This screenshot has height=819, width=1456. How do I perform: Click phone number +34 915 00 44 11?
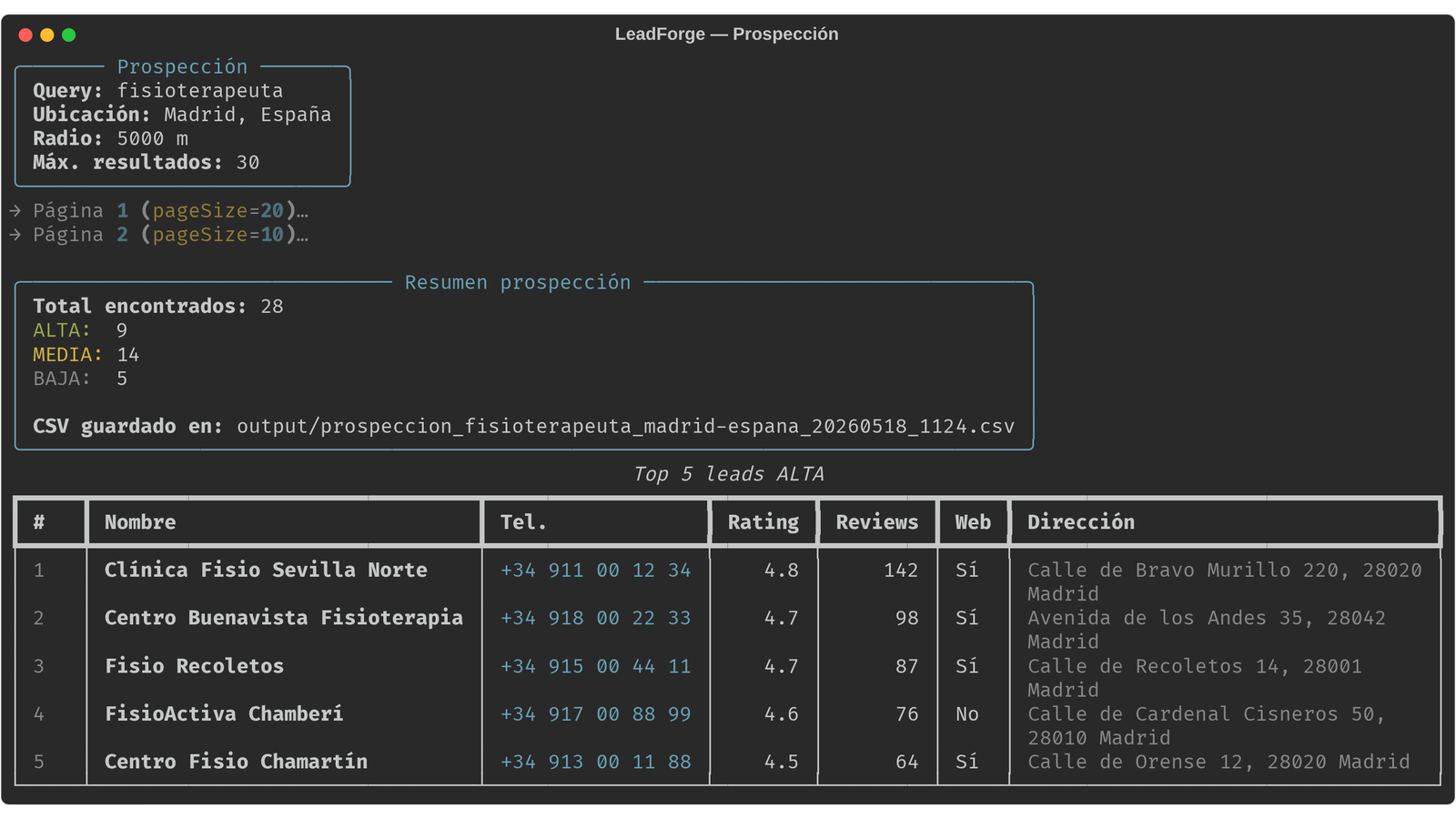[596, 666]
